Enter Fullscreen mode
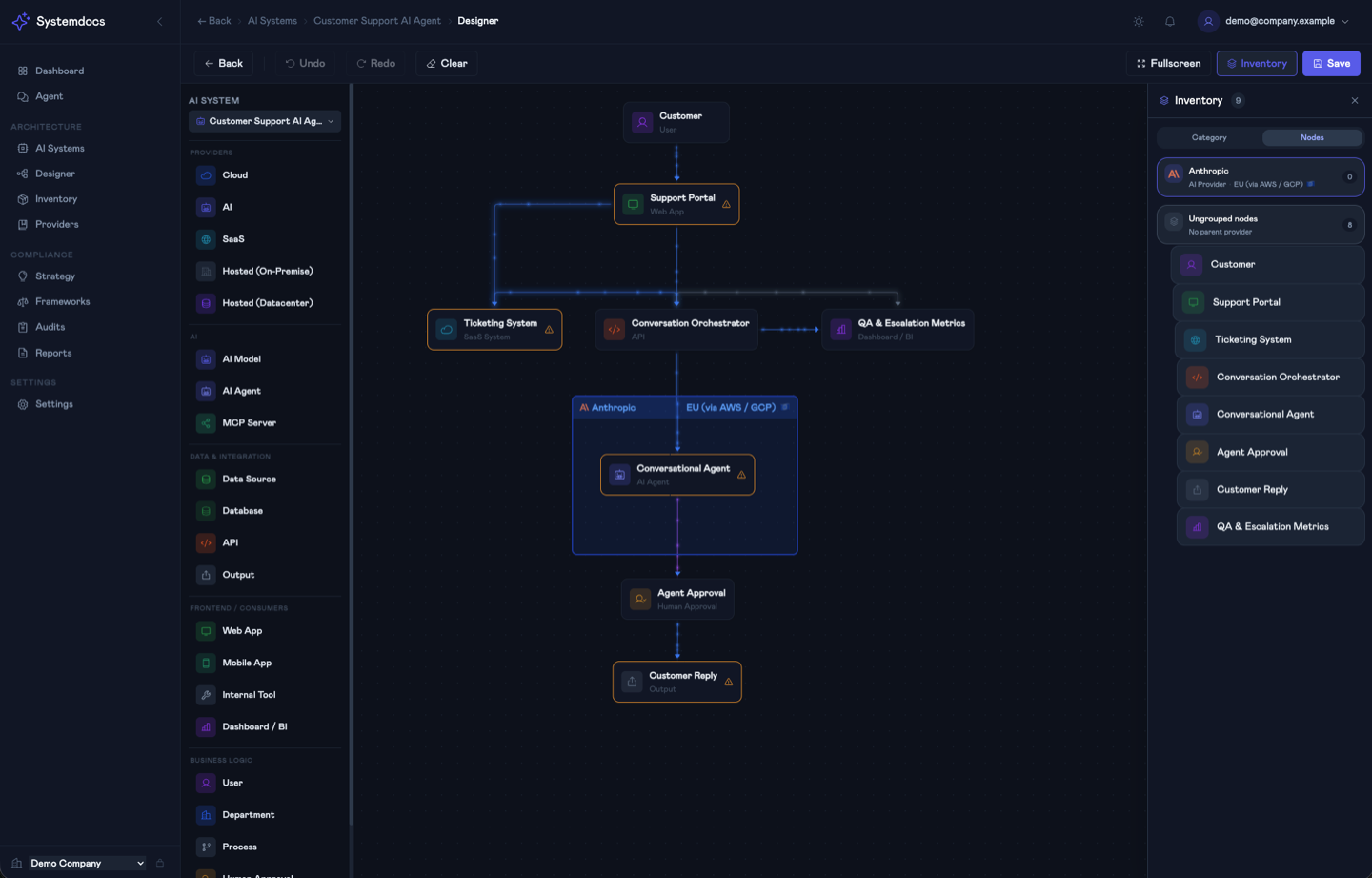This screenshot has width=1372, height=878. (x=1169, y=63)
